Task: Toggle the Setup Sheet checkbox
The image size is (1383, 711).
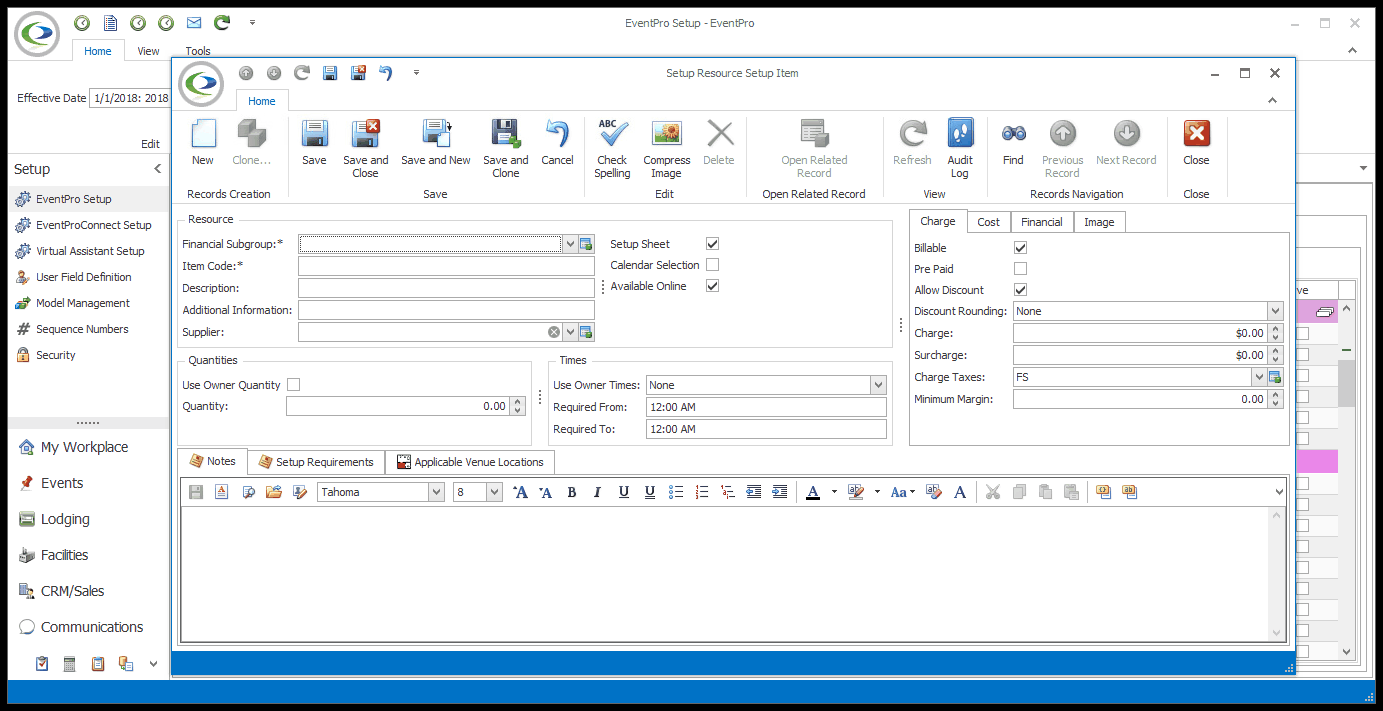Action: [712, 244]
